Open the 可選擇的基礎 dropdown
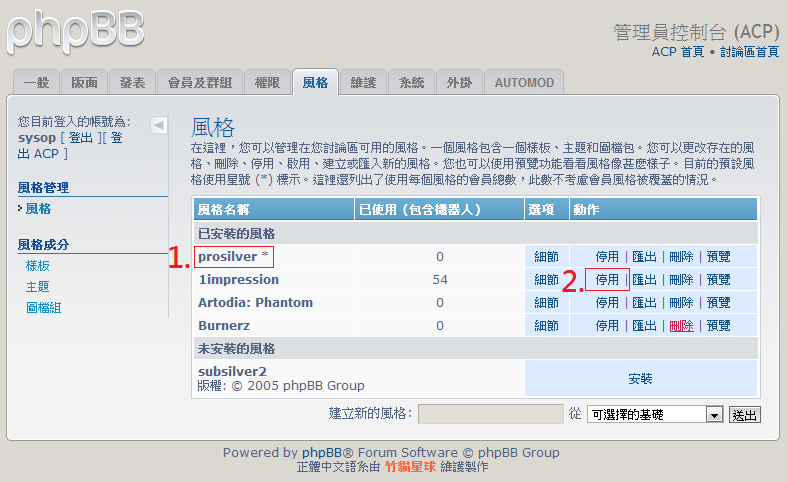The image size is (788, 482). click(655, 414)
